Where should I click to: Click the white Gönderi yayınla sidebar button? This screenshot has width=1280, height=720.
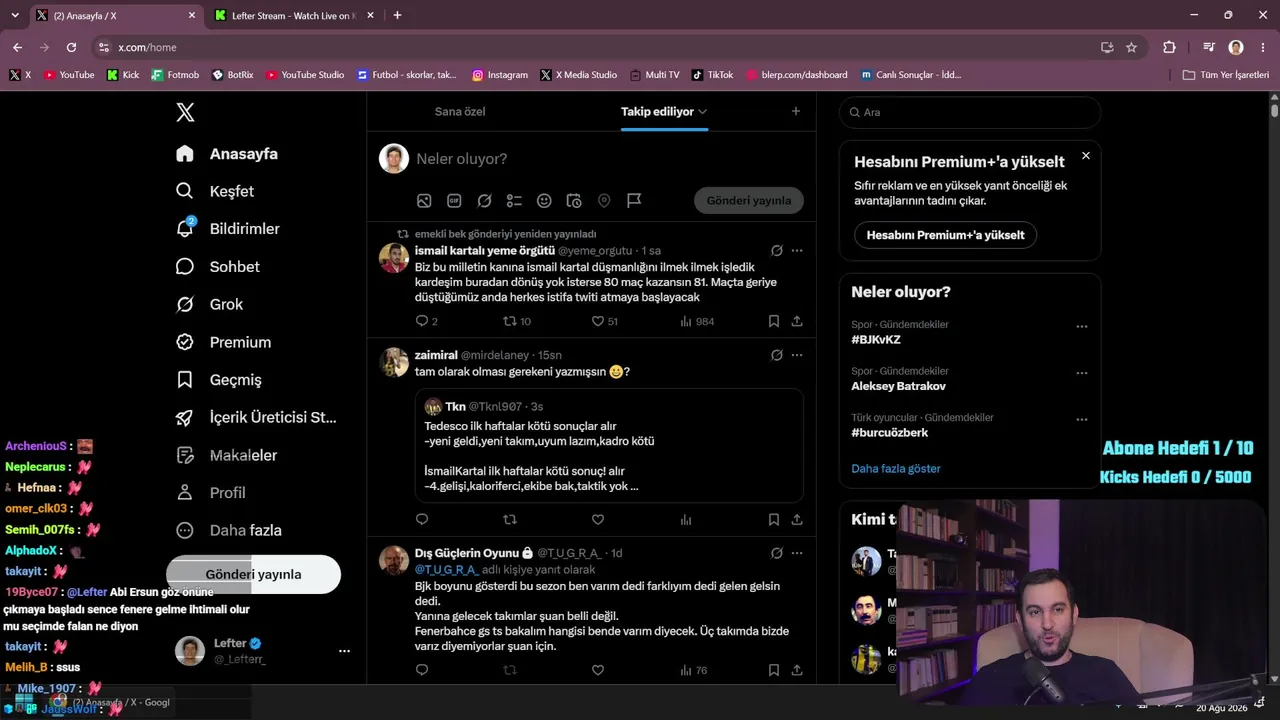253,574
